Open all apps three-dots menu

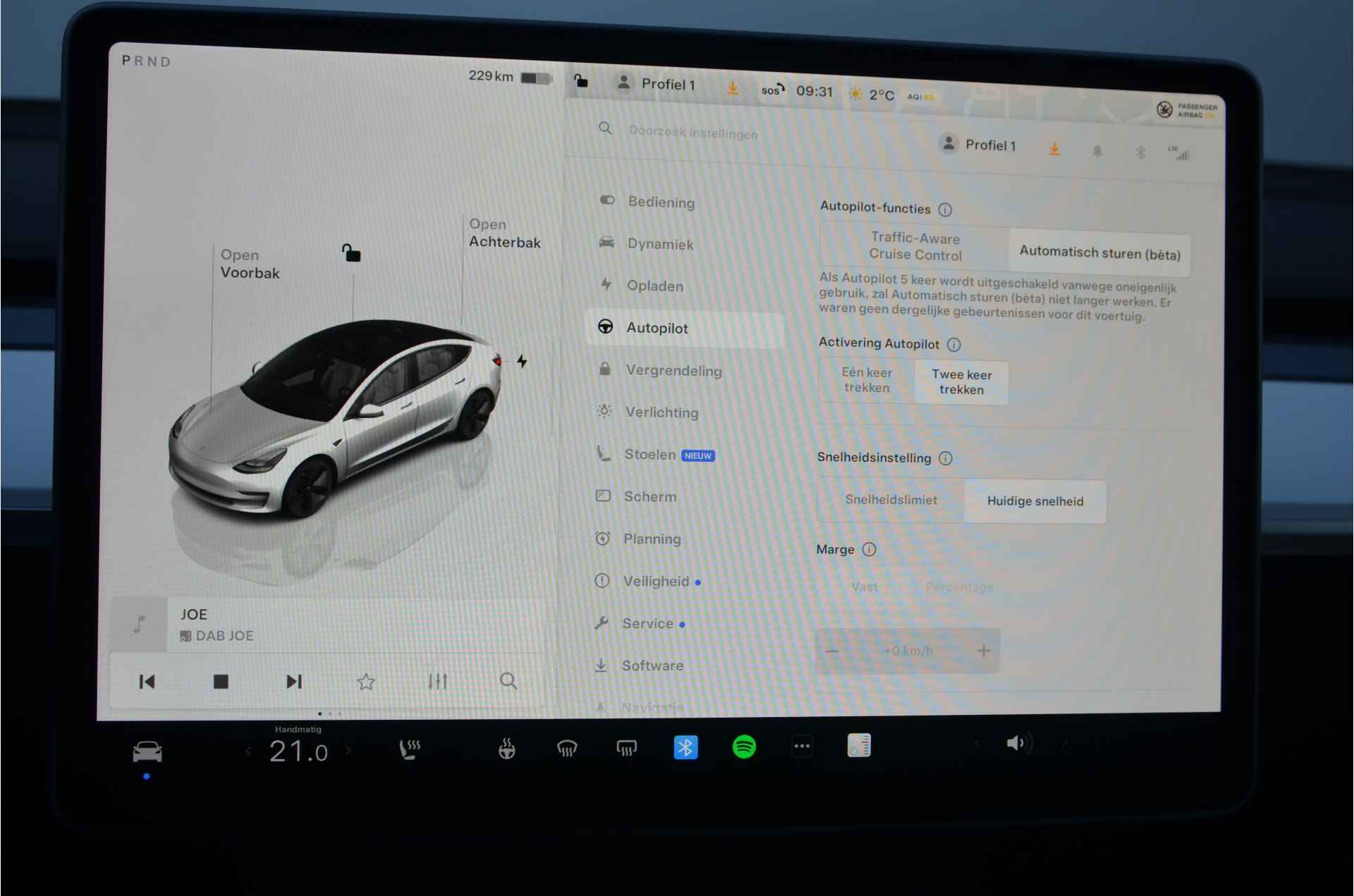tap(802, 746)
